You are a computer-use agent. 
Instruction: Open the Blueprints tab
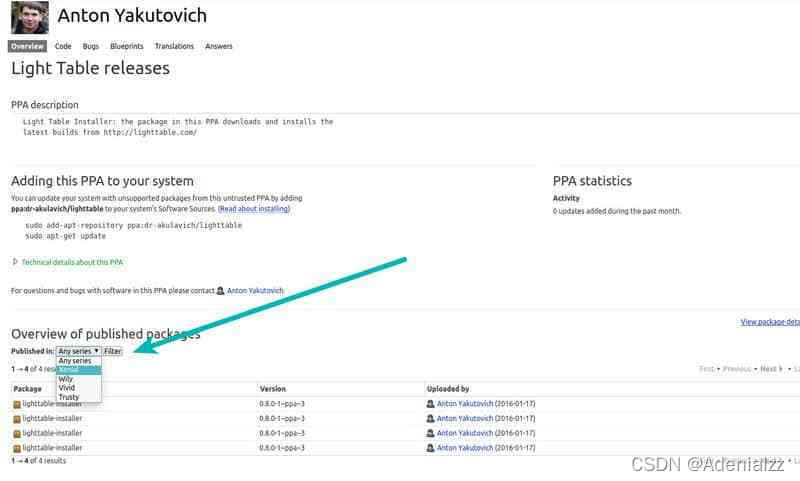pos(127,46)
